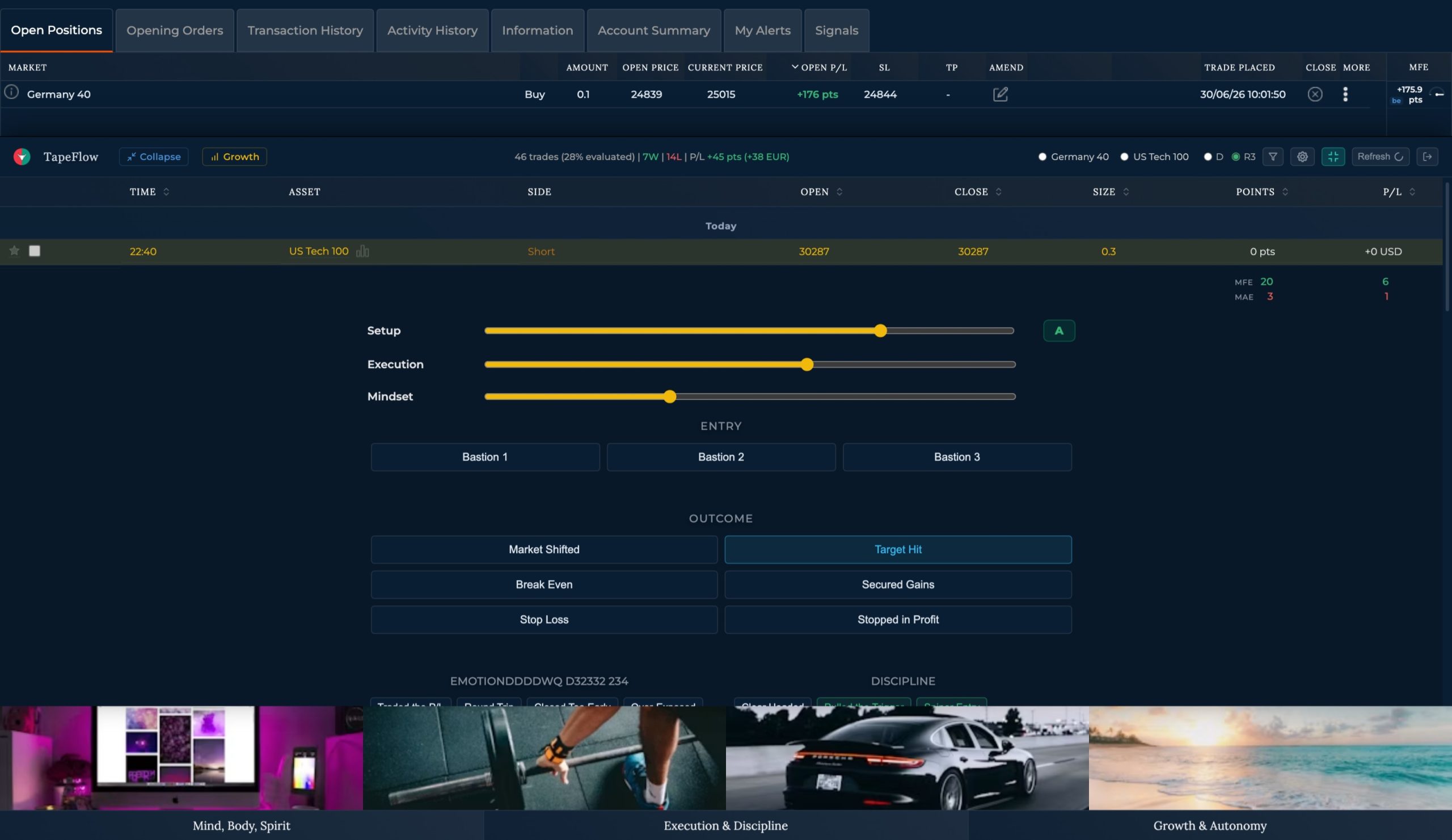Click the TapeFlow logout exit icon
The height and width of the screenshot is (840, 1452).
1427,157
